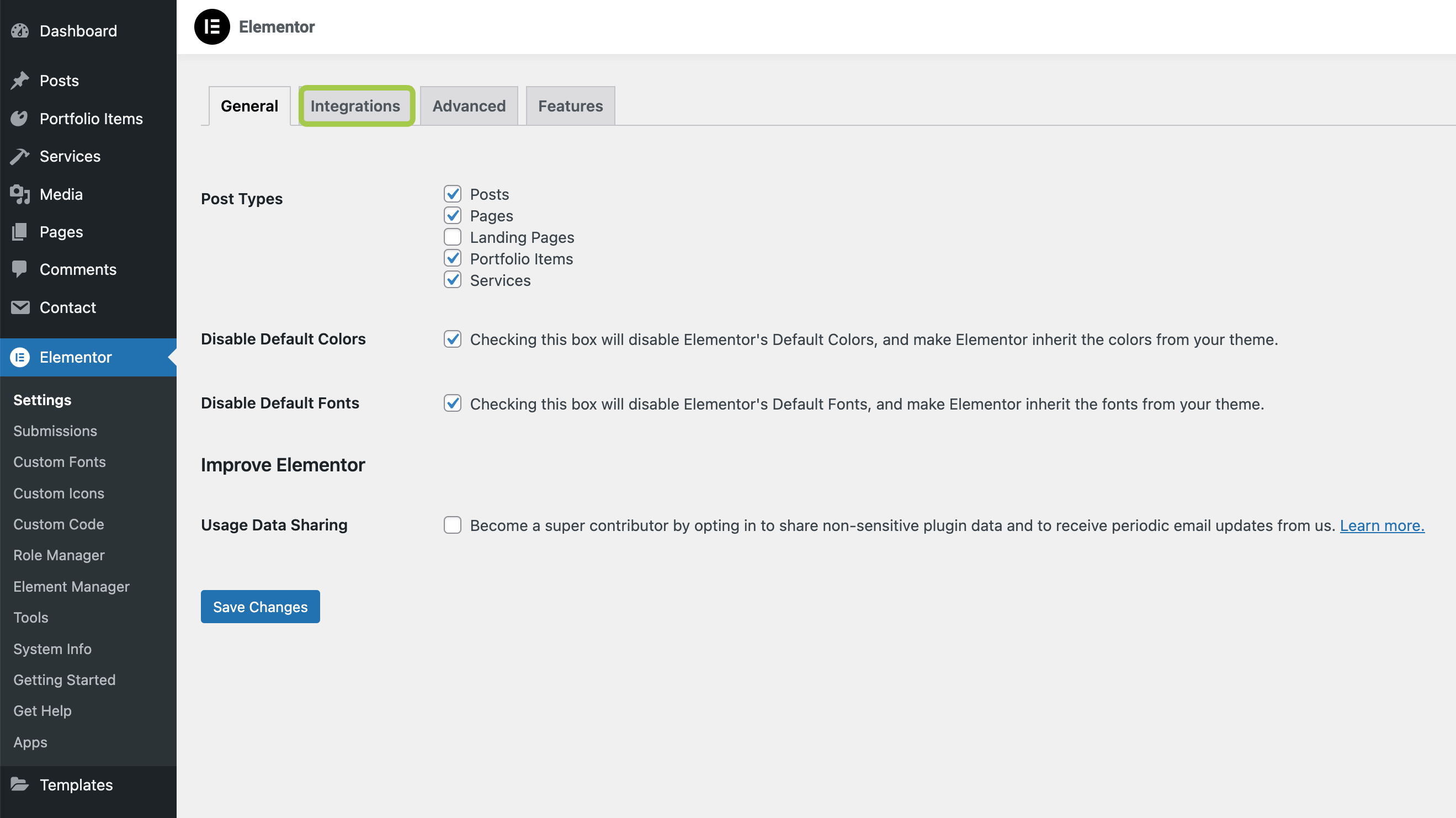
Task: Click the Dashboard gauge icon
Action: tap(20, 30)
